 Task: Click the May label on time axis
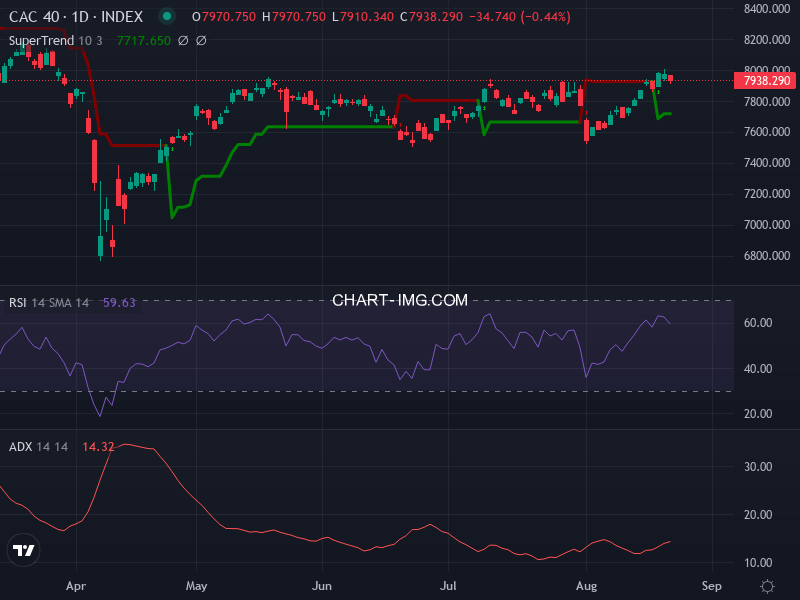196,586
